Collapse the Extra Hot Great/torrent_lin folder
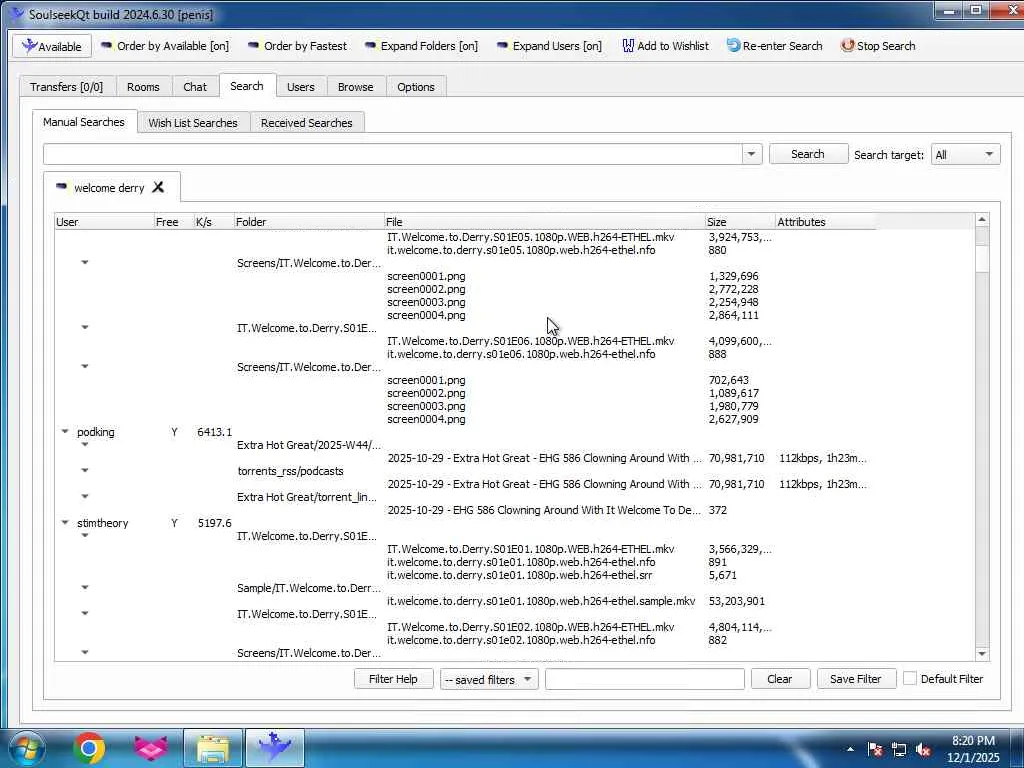The image size is (1024, 768). 85,497
